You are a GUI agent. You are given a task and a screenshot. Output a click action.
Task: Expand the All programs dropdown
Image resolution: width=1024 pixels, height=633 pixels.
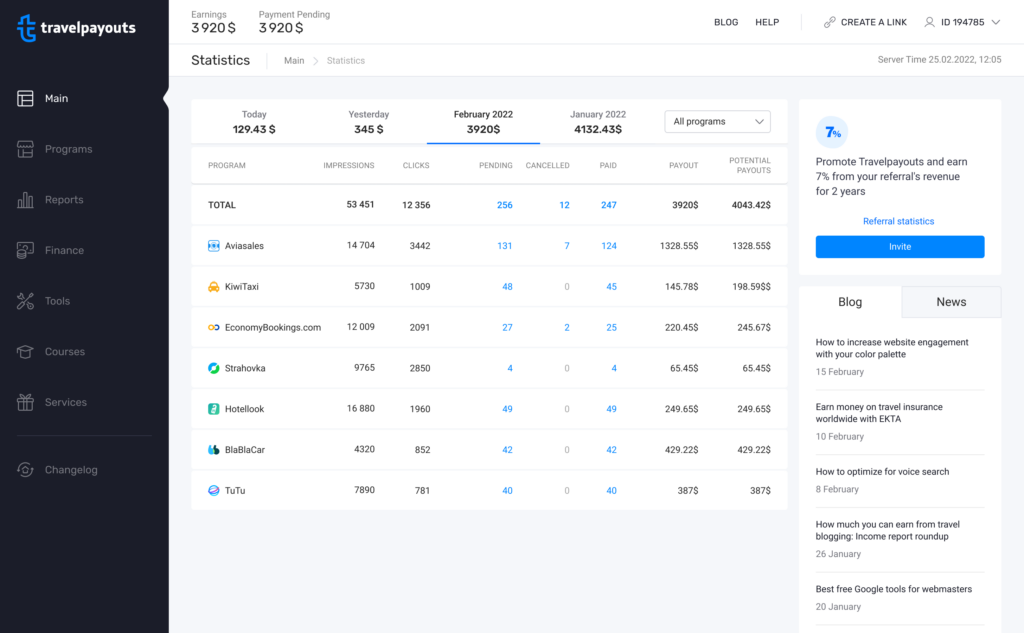[x=717, y=122]
